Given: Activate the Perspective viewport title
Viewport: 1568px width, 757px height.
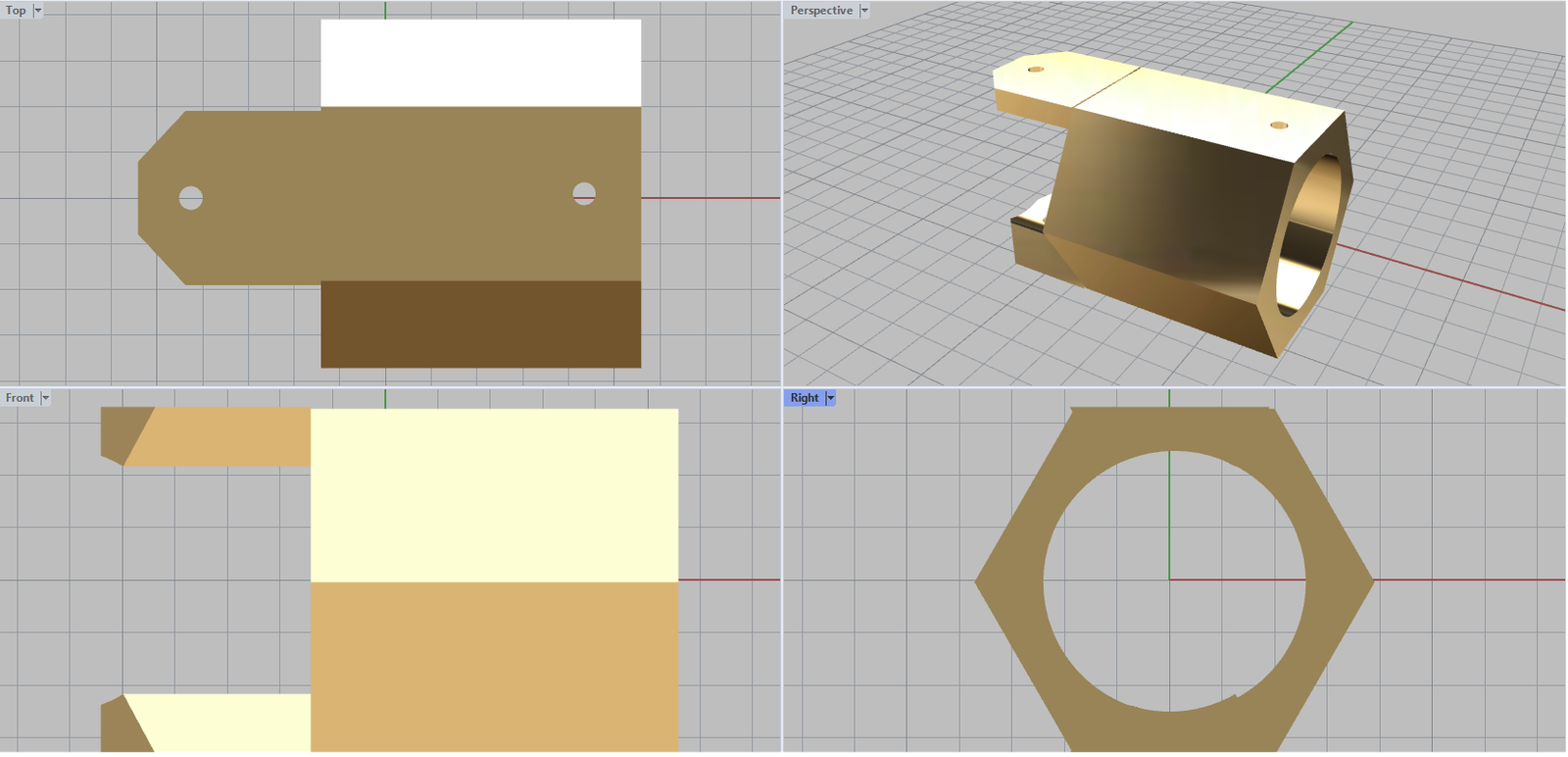Looking at the screenshot, I should pyautogui.click(x=821, y=11).
